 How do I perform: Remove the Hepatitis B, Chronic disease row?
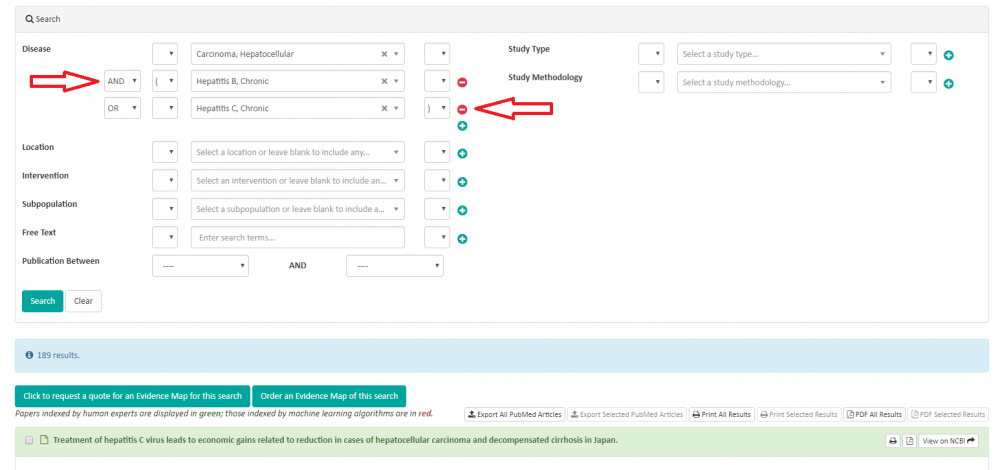point(462,82)
